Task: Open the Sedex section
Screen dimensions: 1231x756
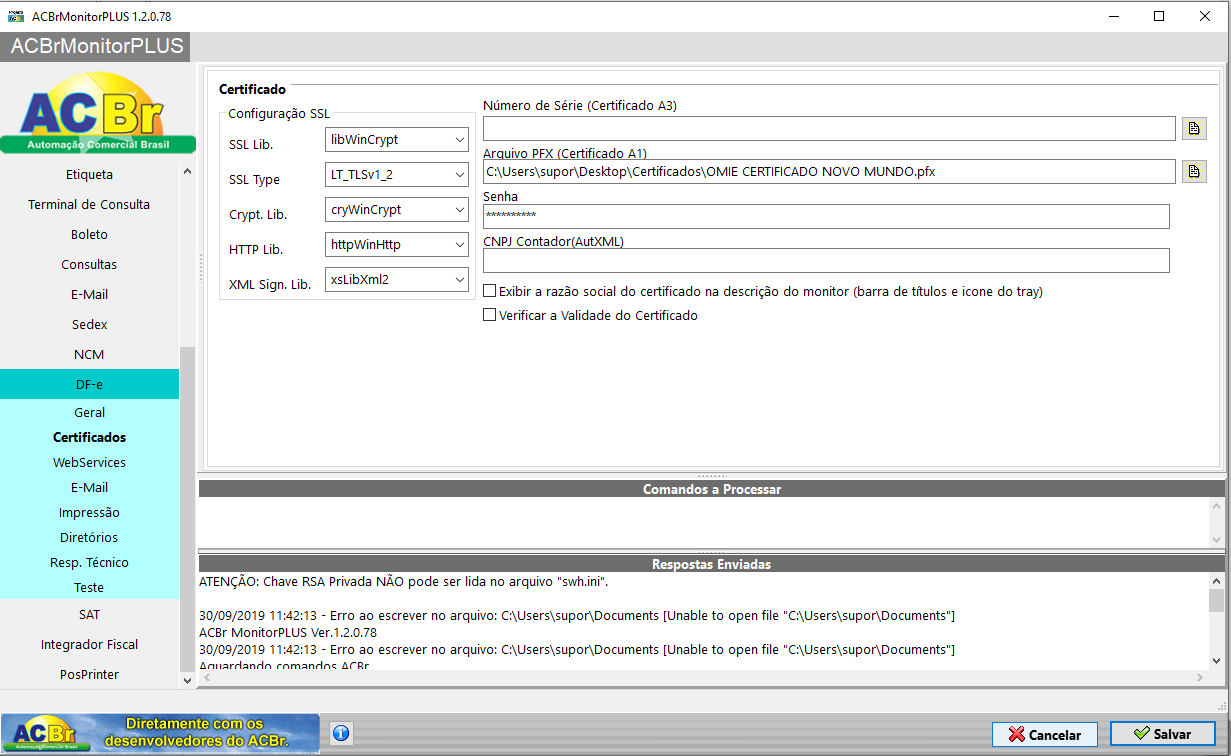Action: tap(90, 324)
